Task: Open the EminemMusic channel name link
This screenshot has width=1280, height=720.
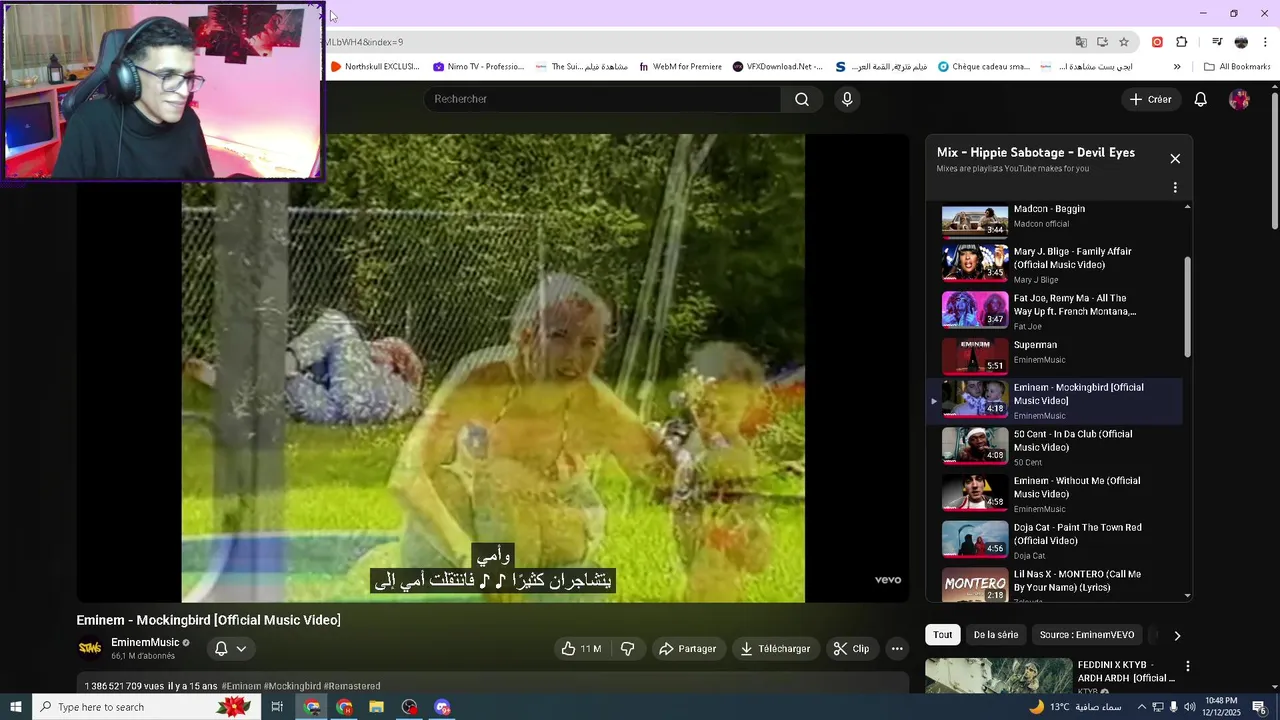Action: [x=145, y=642]
